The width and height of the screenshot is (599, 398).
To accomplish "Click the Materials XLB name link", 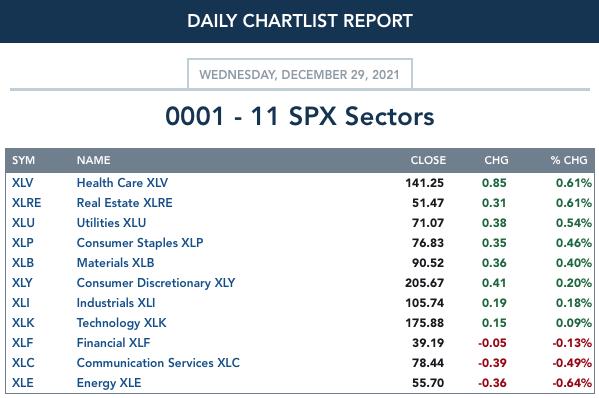I will tap(115, 263).
